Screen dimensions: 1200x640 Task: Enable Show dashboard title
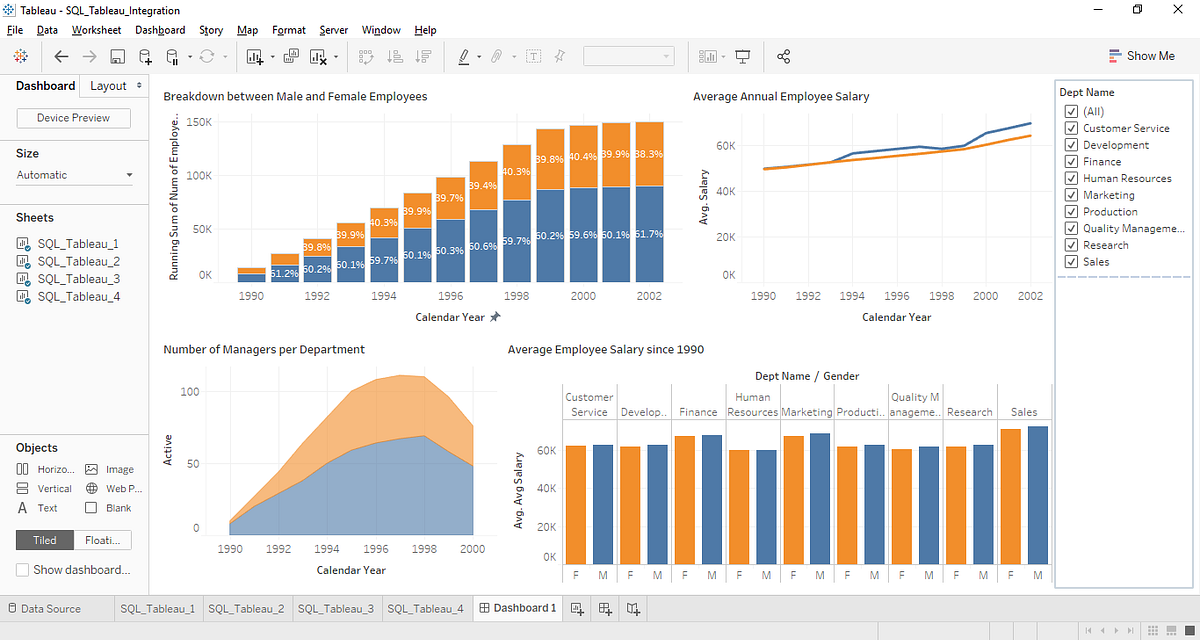(x=21, y=569)
